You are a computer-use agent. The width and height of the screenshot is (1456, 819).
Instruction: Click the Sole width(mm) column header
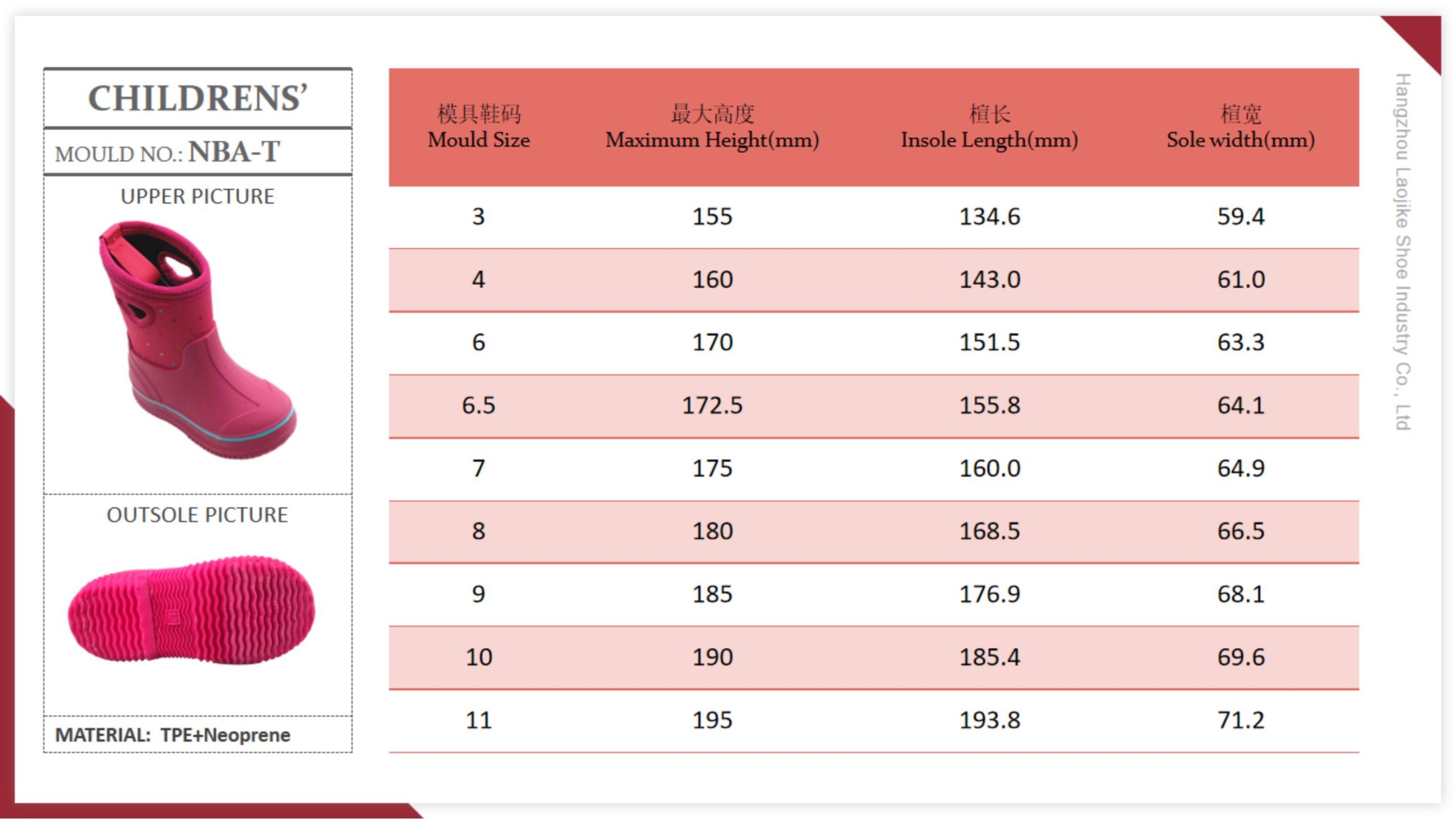(x=1240, y=127)
